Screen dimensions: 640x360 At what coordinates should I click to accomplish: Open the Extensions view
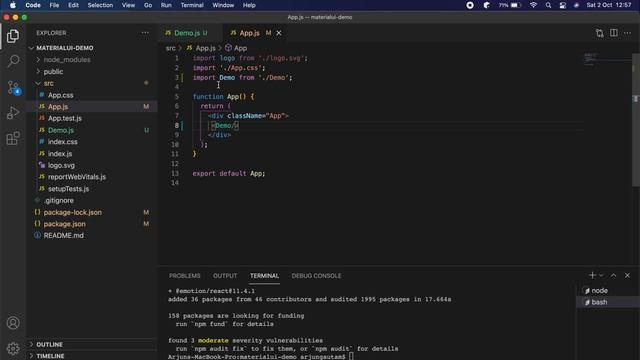13,138
